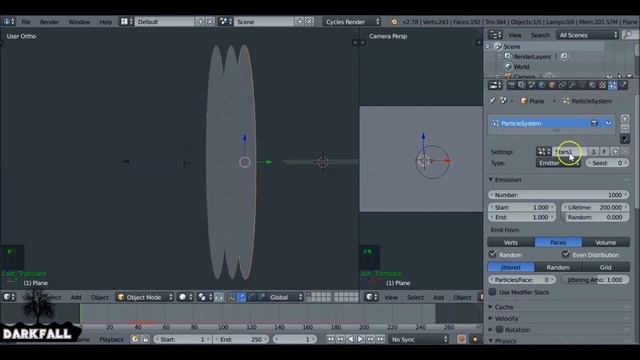The height and width of the screenshot is (360, 640).
Task: Open the Scene properties tab
Action: pyautogui.click(x=532, y=85)
